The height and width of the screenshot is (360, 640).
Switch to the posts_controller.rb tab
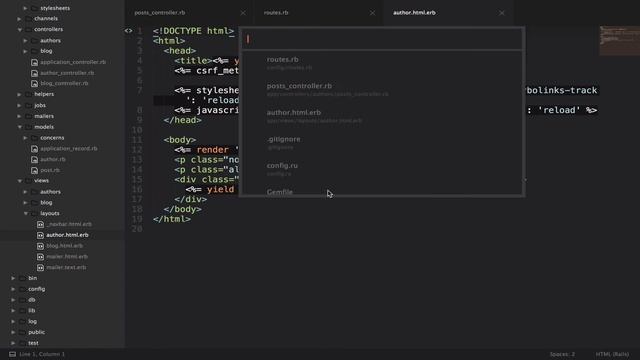pos(160,13)
